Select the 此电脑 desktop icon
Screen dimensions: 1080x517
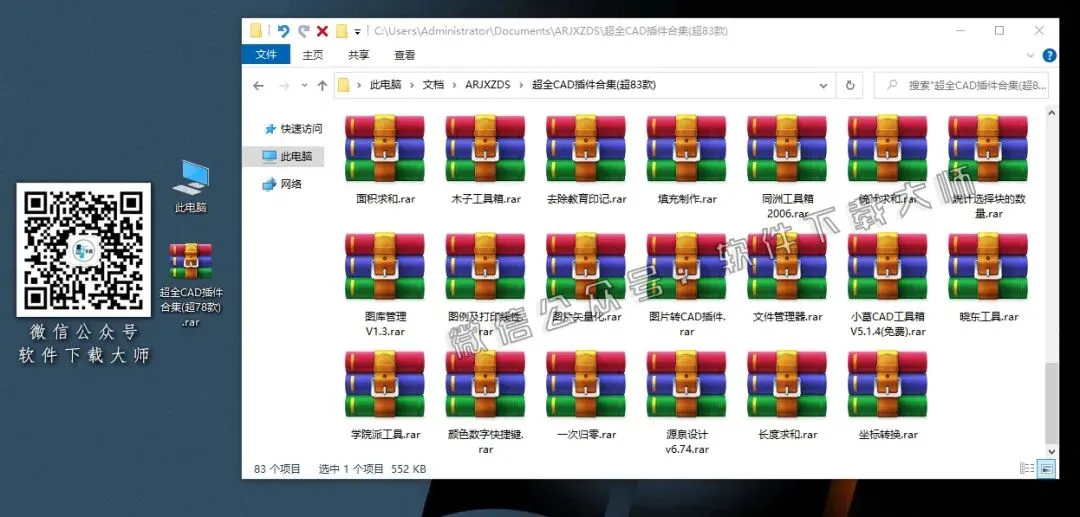click(191, 178)
